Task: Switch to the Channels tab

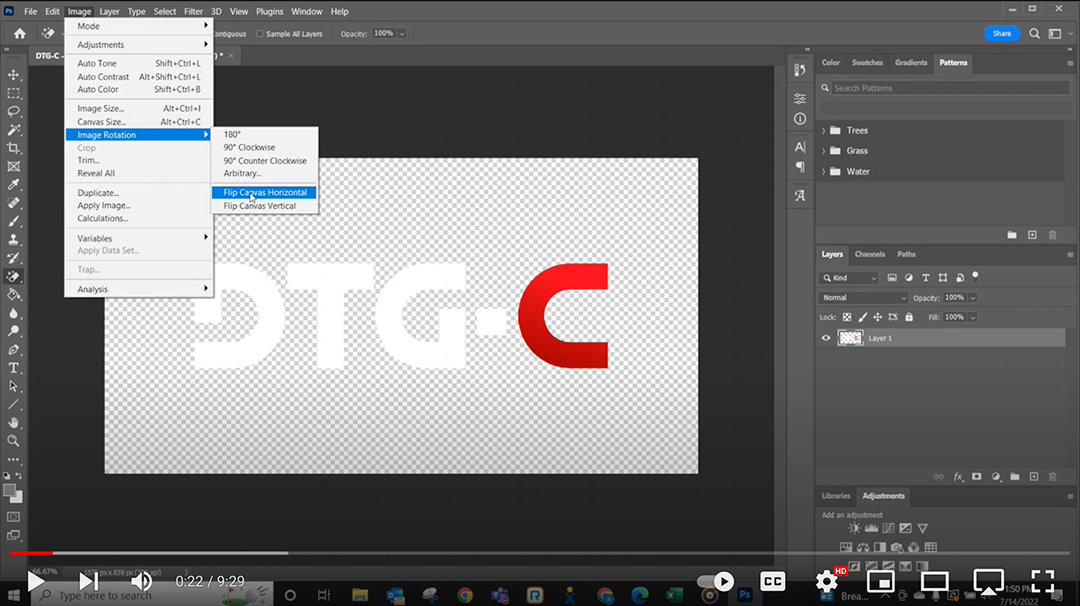Action: [870, 254]
